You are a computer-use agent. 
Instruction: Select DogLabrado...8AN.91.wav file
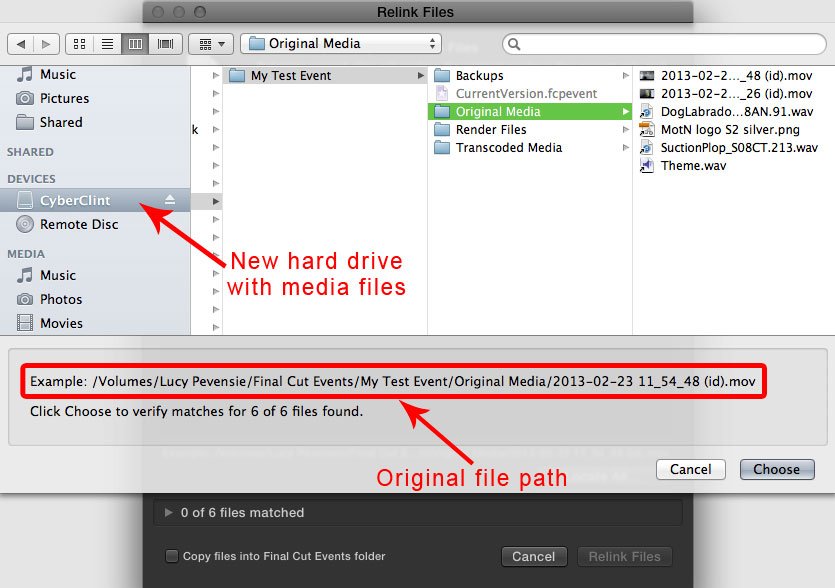(x=734, y=111)
